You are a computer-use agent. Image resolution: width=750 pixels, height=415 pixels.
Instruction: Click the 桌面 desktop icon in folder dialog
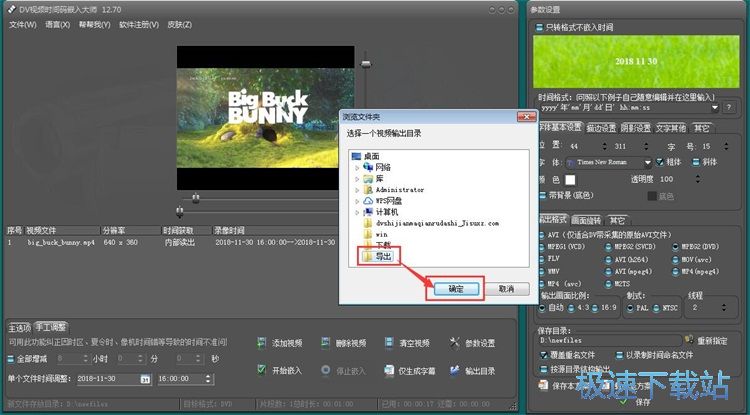pos(356,156)
